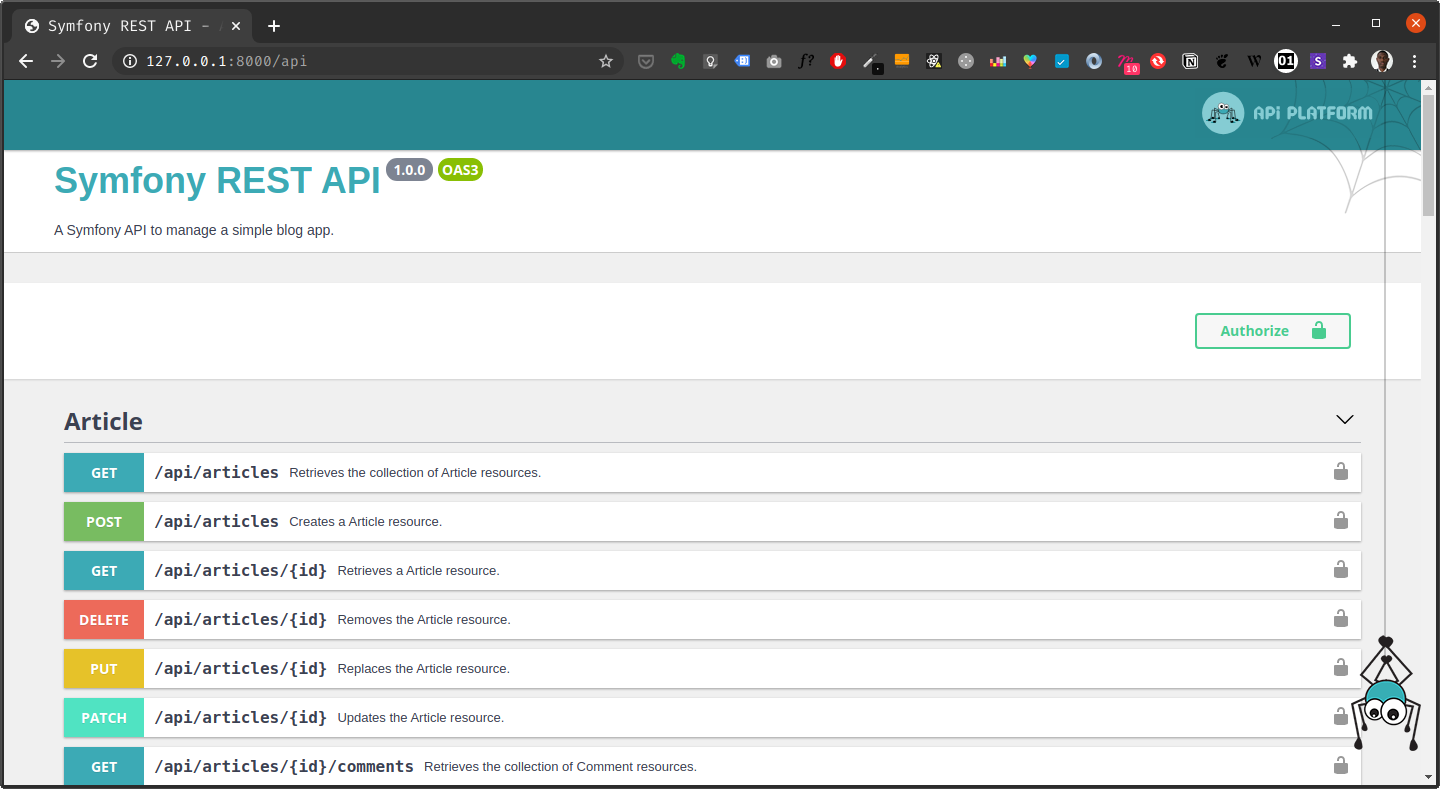The height and width of the screenshot is (789, 1440).
Task: Click lock icon on PUT articles row
Action: tap(1340, 668)
